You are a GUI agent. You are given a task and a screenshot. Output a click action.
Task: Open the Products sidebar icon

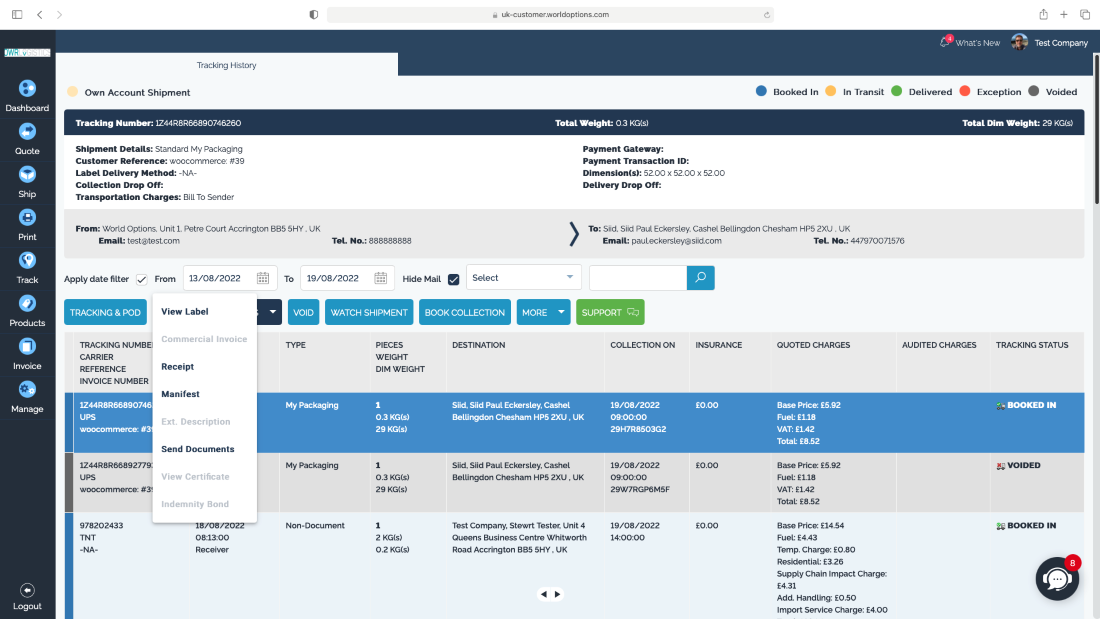(27, 304)
